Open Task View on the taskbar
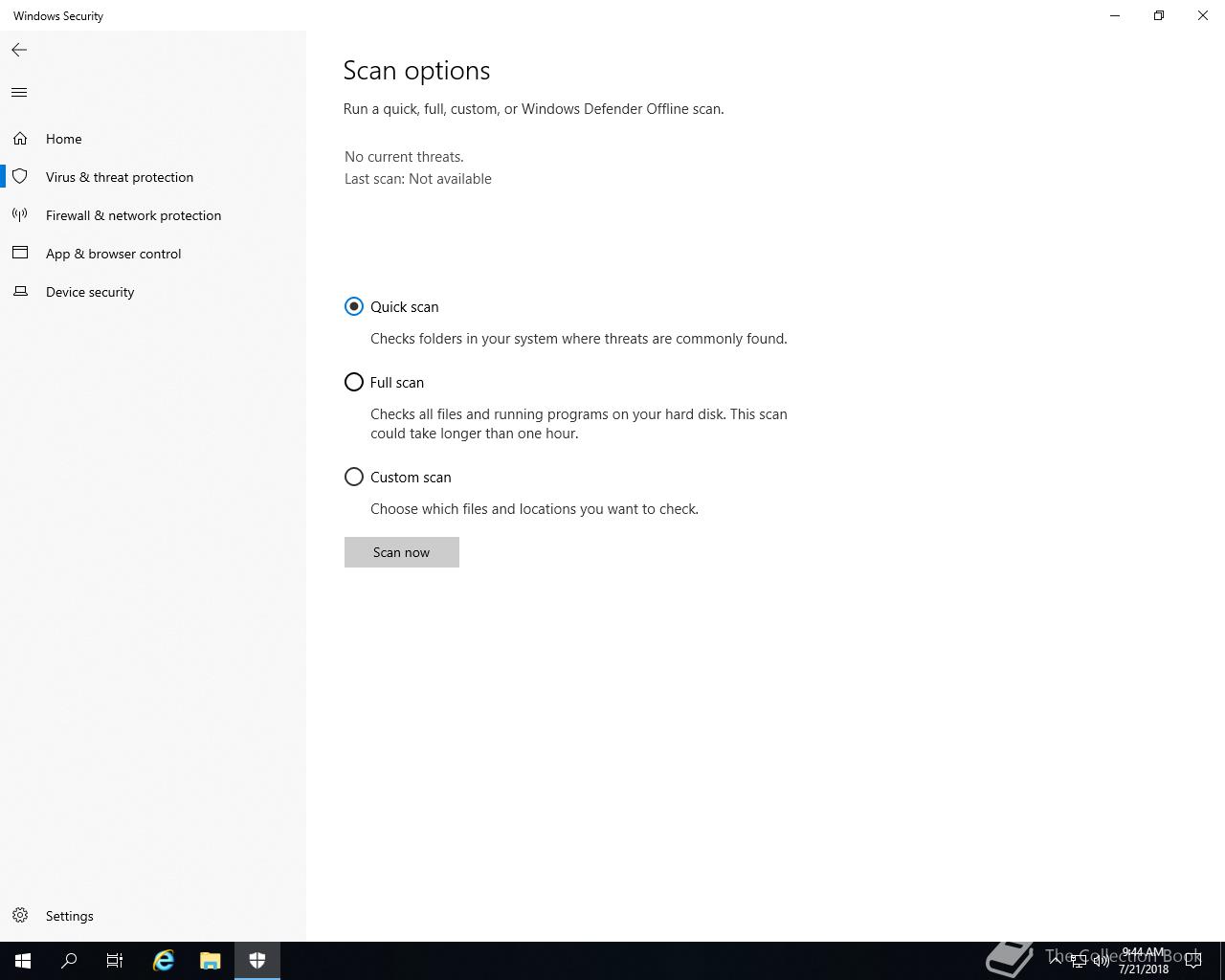This screenshot has width=1225, height=980. 115,961
